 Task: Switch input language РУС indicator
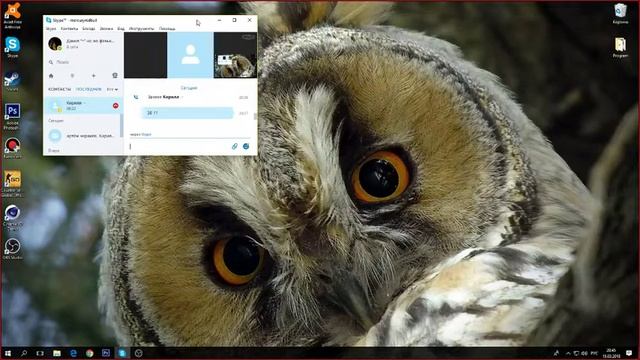tap(595, 353)
